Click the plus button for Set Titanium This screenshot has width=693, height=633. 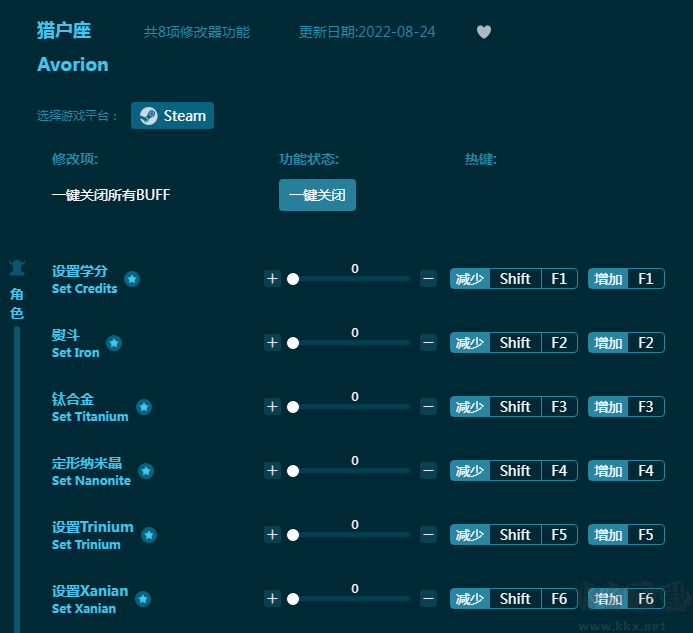tap(272, 407)
